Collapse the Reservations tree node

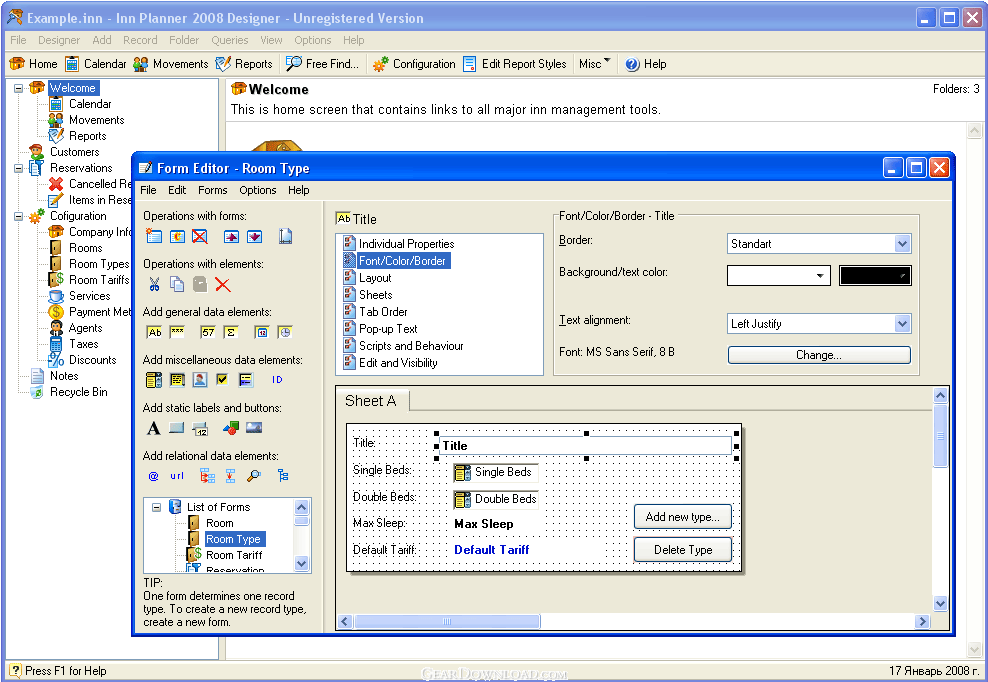click(x=19, y=168)
